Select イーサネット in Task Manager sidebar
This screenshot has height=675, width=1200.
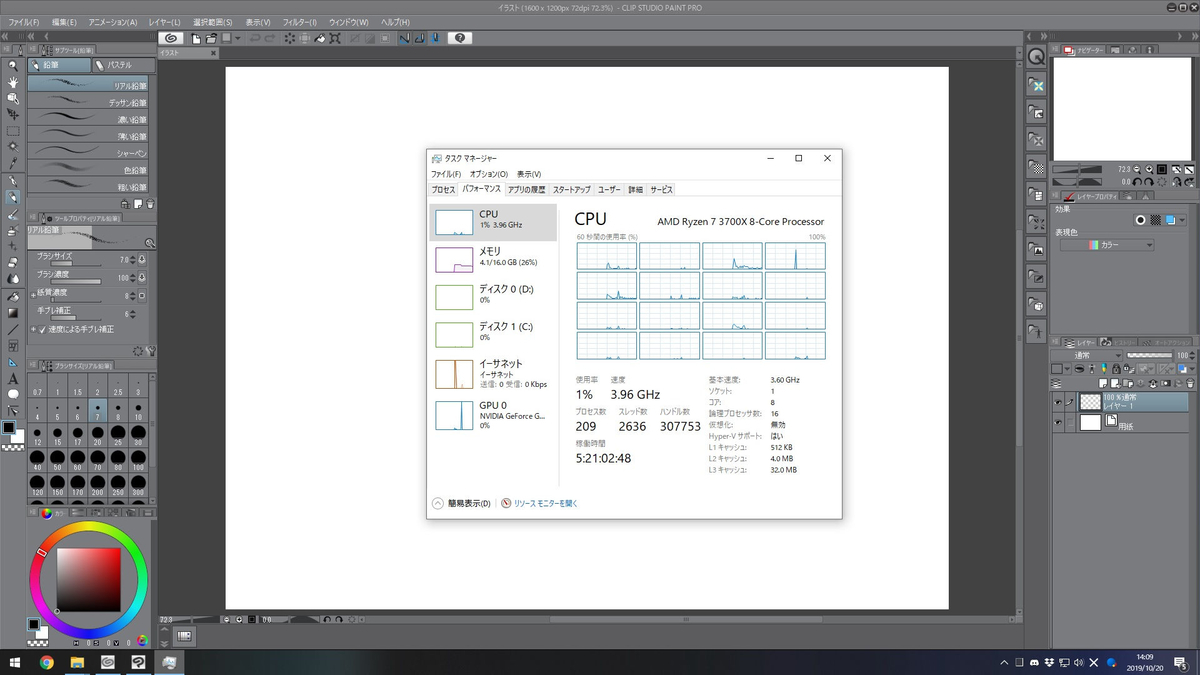tap(493, 373)
